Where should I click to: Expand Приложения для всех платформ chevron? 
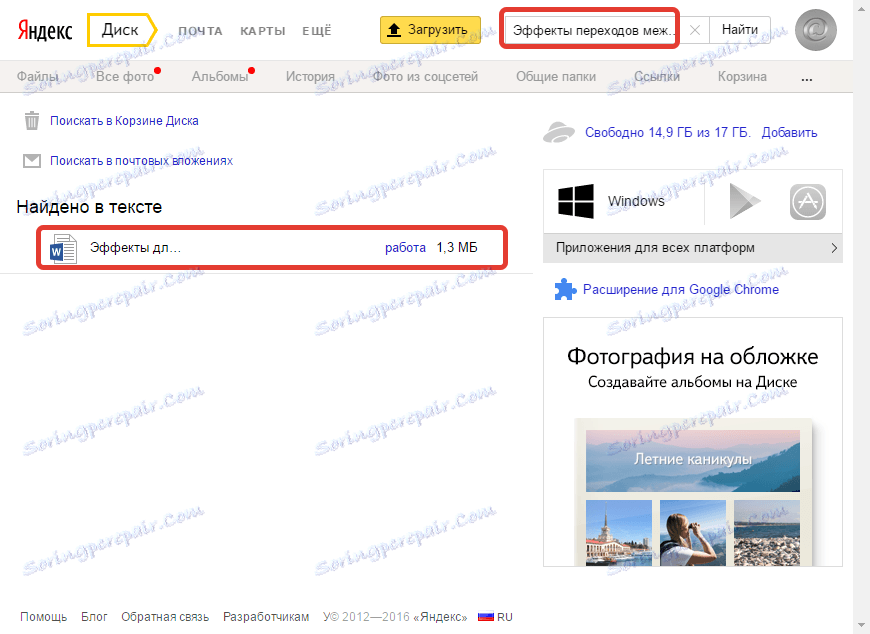pyautogui.click(x=836, y=248)
